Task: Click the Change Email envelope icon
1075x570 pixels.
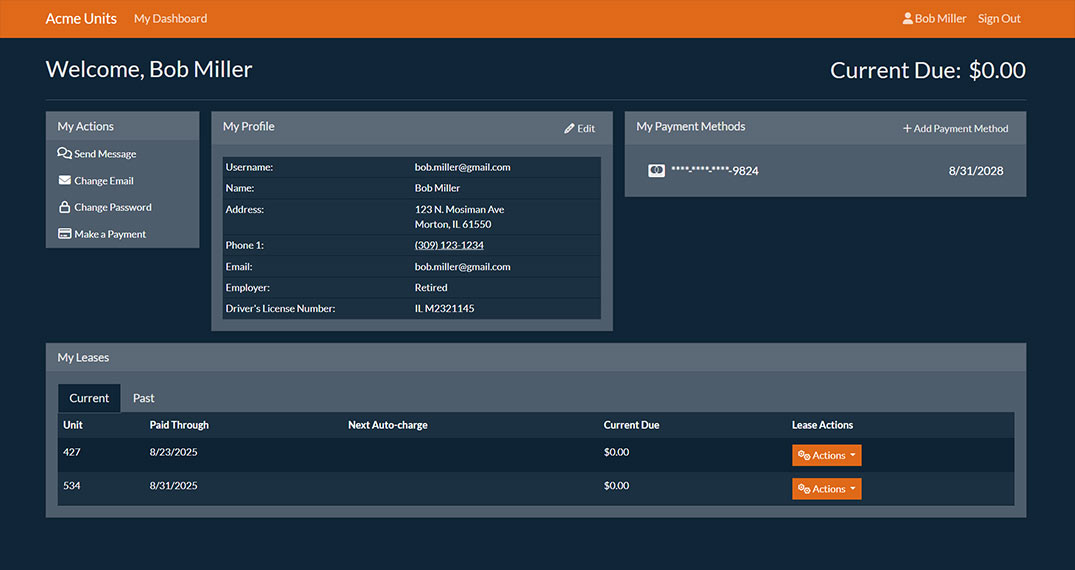Action: point(64,180)
